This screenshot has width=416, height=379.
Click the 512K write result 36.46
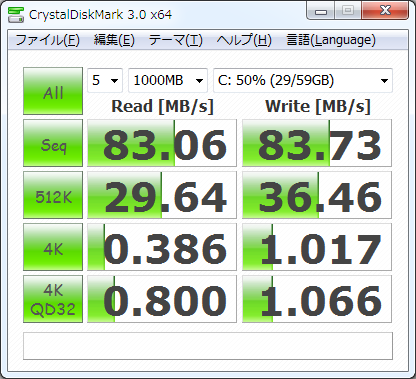[x=317, y=195]
